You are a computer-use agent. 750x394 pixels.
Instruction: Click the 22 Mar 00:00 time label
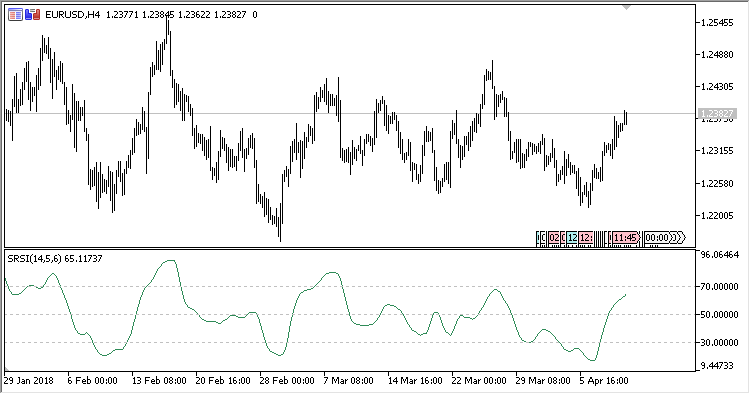pyautogui.click(x=479, y=381)
